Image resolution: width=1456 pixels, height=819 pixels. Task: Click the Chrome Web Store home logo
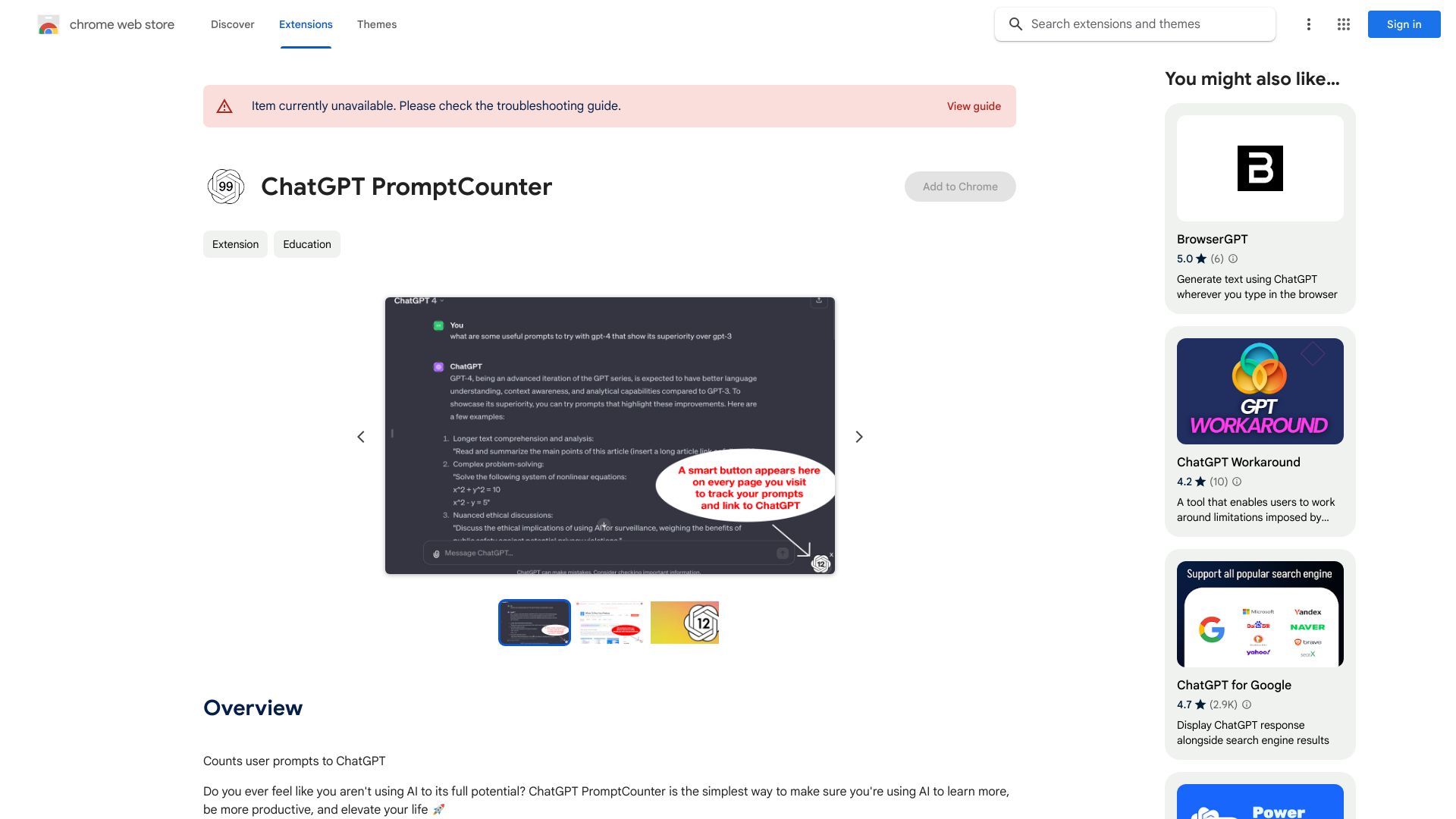[x=48, y=24]
